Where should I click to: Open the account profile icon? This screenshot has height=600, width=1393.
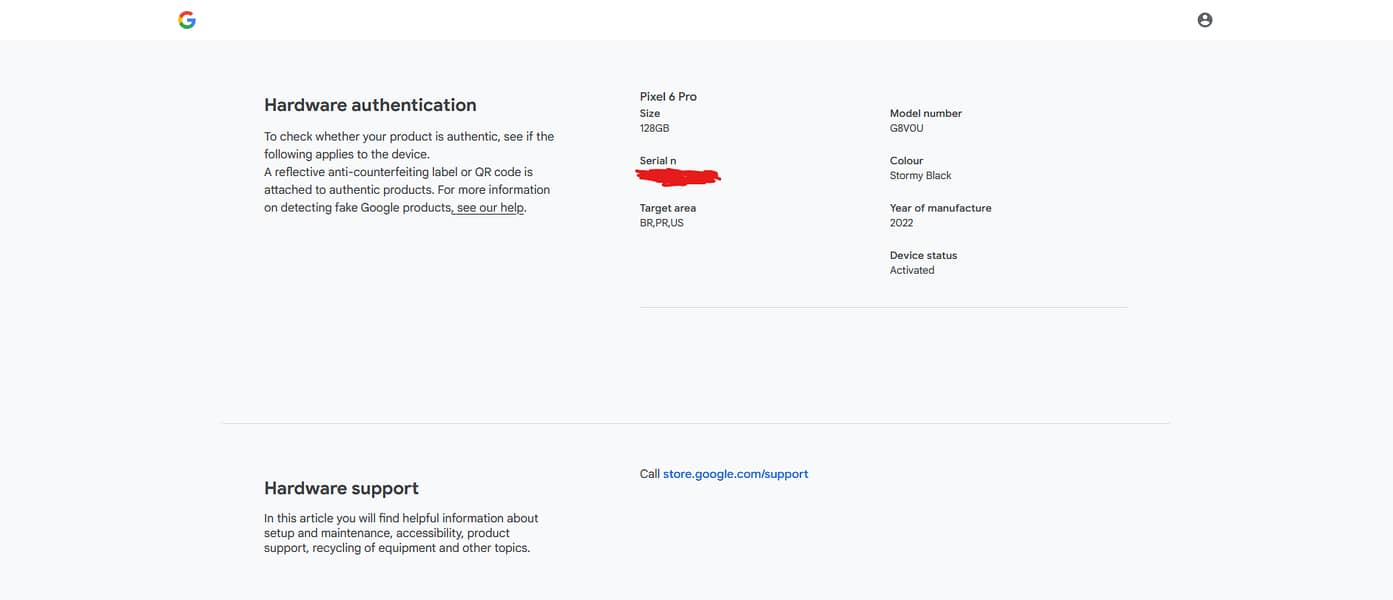point(1205,20)
